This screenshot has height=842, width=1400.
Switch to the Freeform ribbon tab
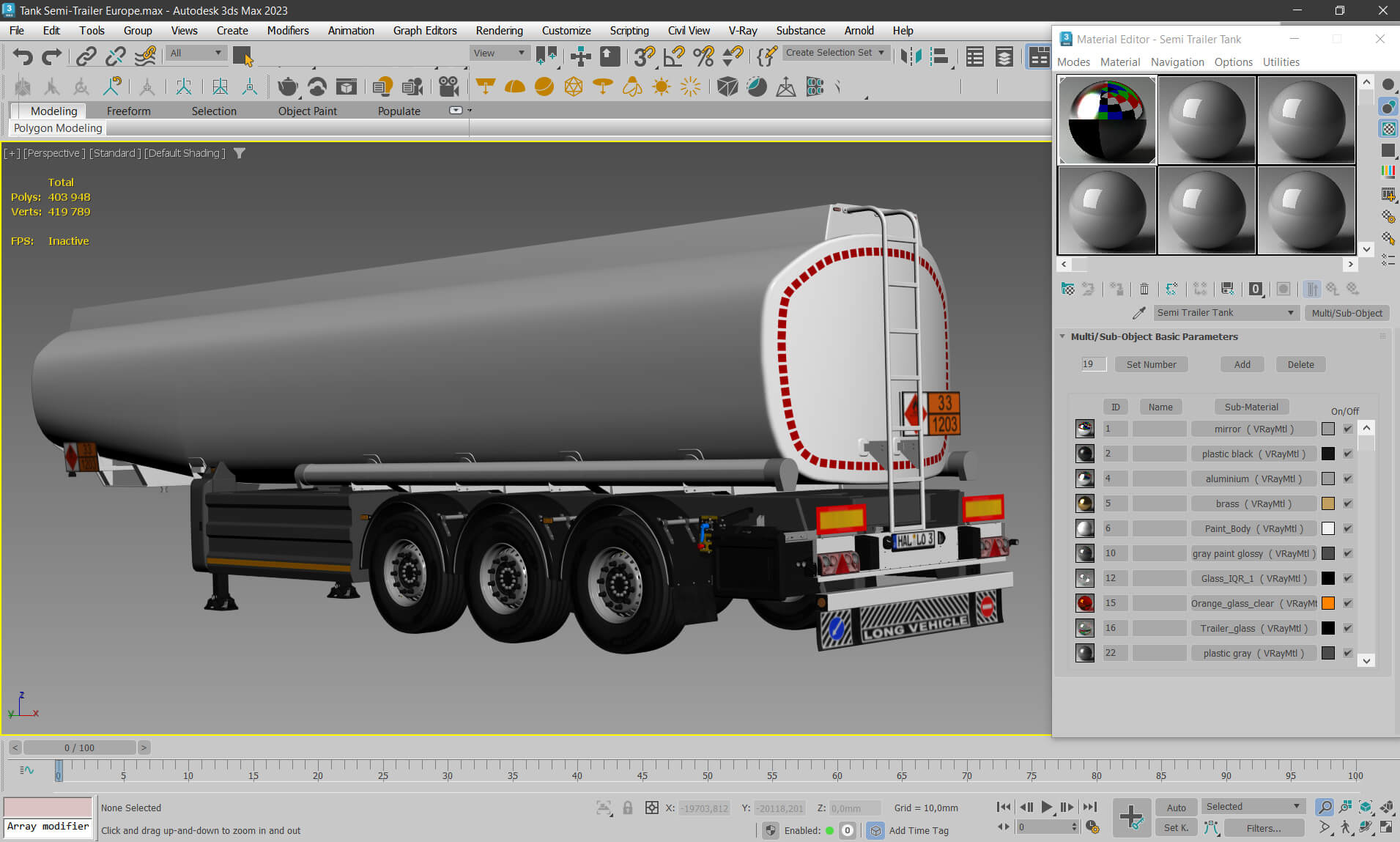pyautogui.click(x=128, y=111)
